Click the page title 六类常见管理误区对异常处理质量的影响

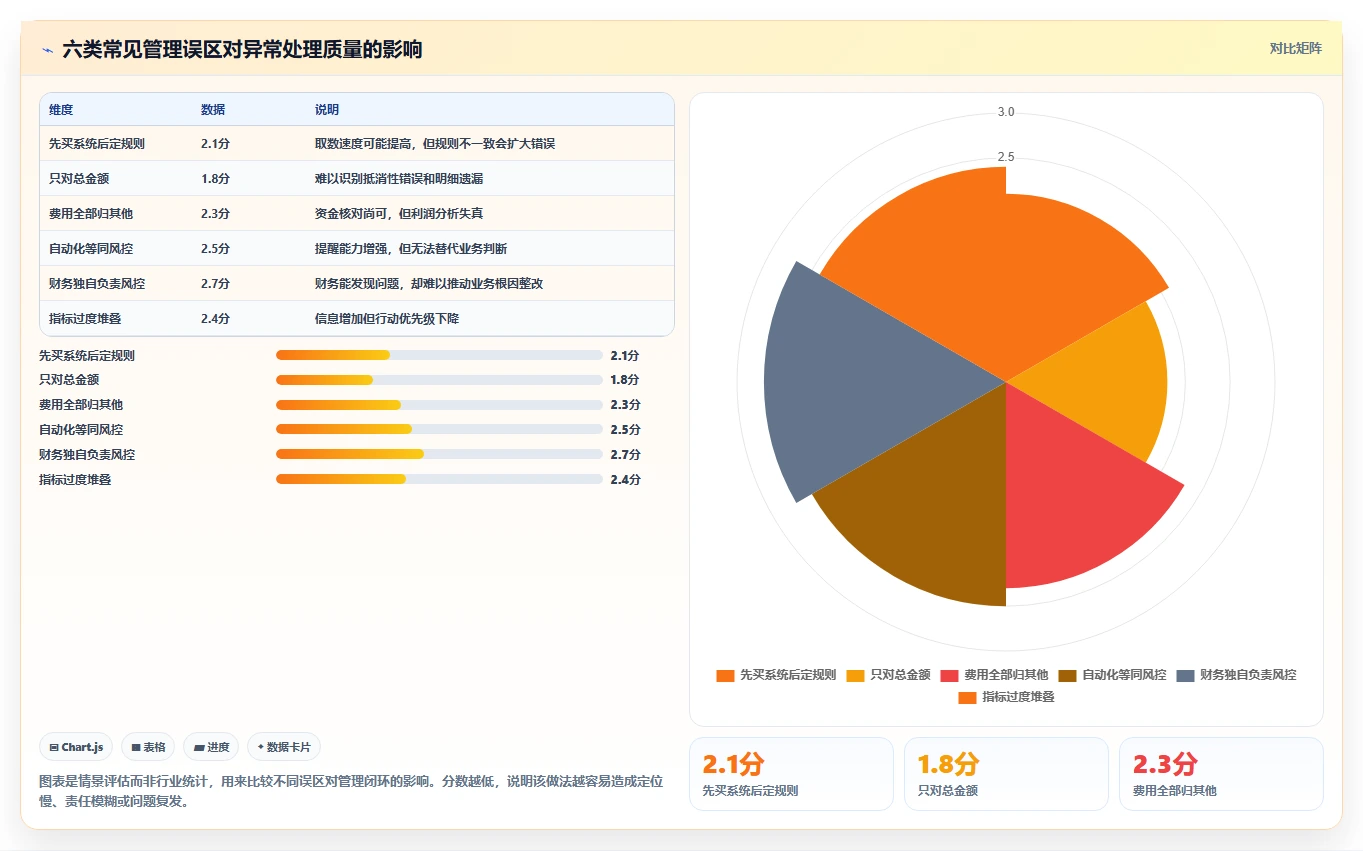(x=242, y=49)
